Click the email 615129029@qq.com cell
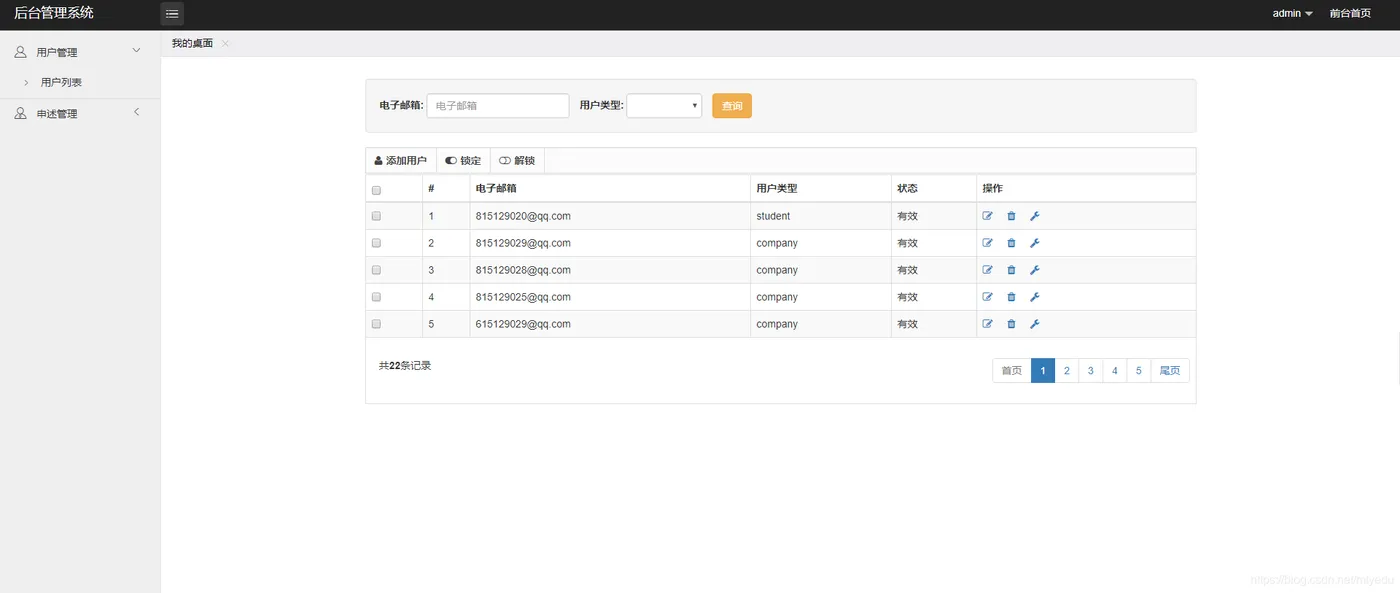 click(x=610, y=324)
